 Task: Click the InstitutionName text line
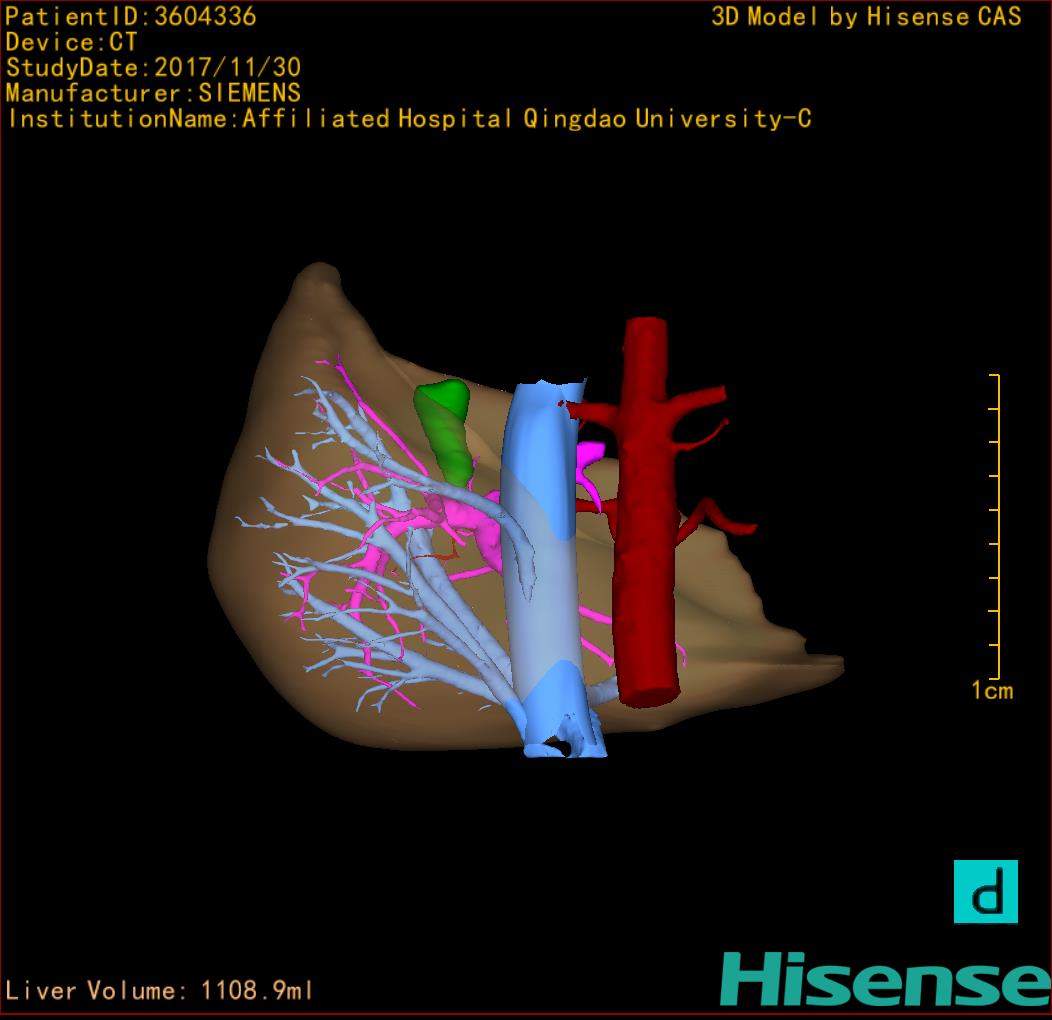click(408, 119)
